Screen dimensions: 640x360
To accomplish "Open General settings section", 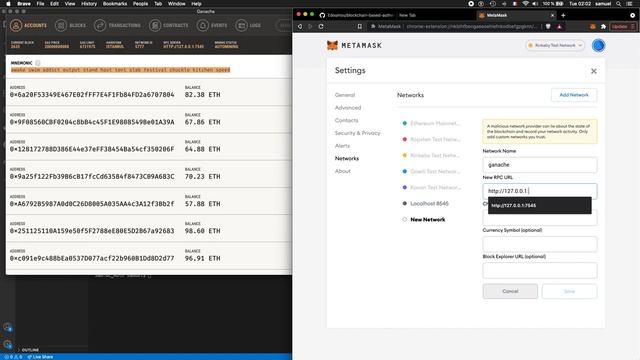I will coord(345,95).
